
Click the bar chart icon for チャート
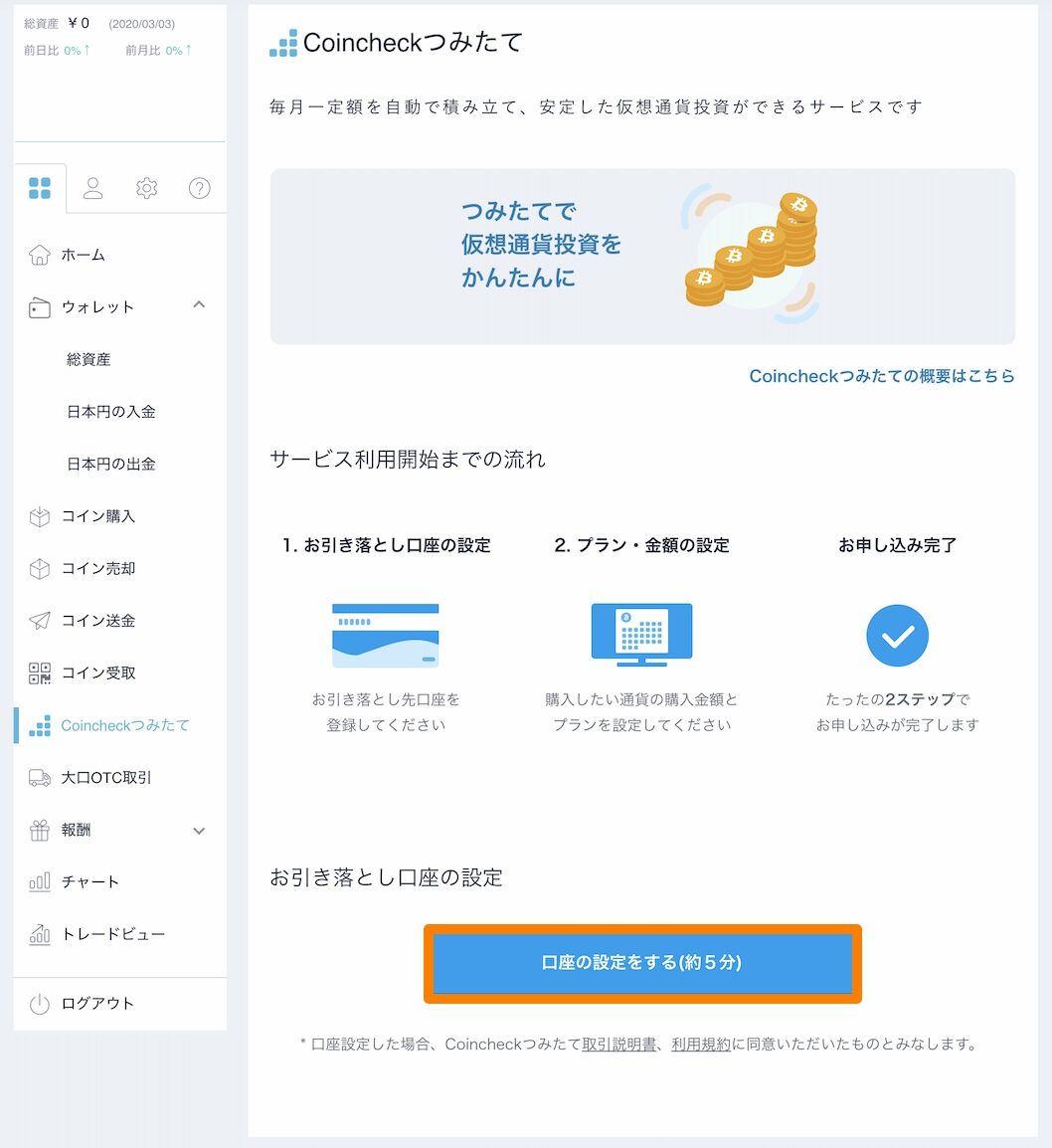coord(40,881)
